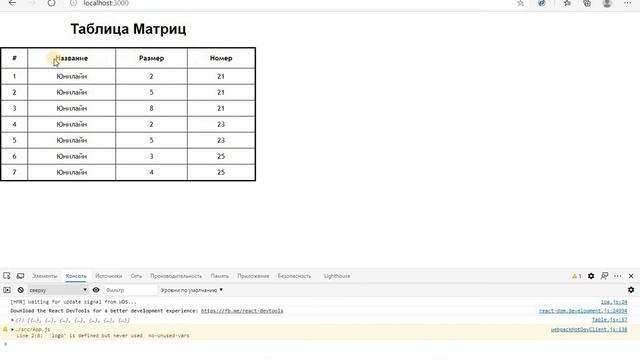Go back with the browser back arrow

12,3
